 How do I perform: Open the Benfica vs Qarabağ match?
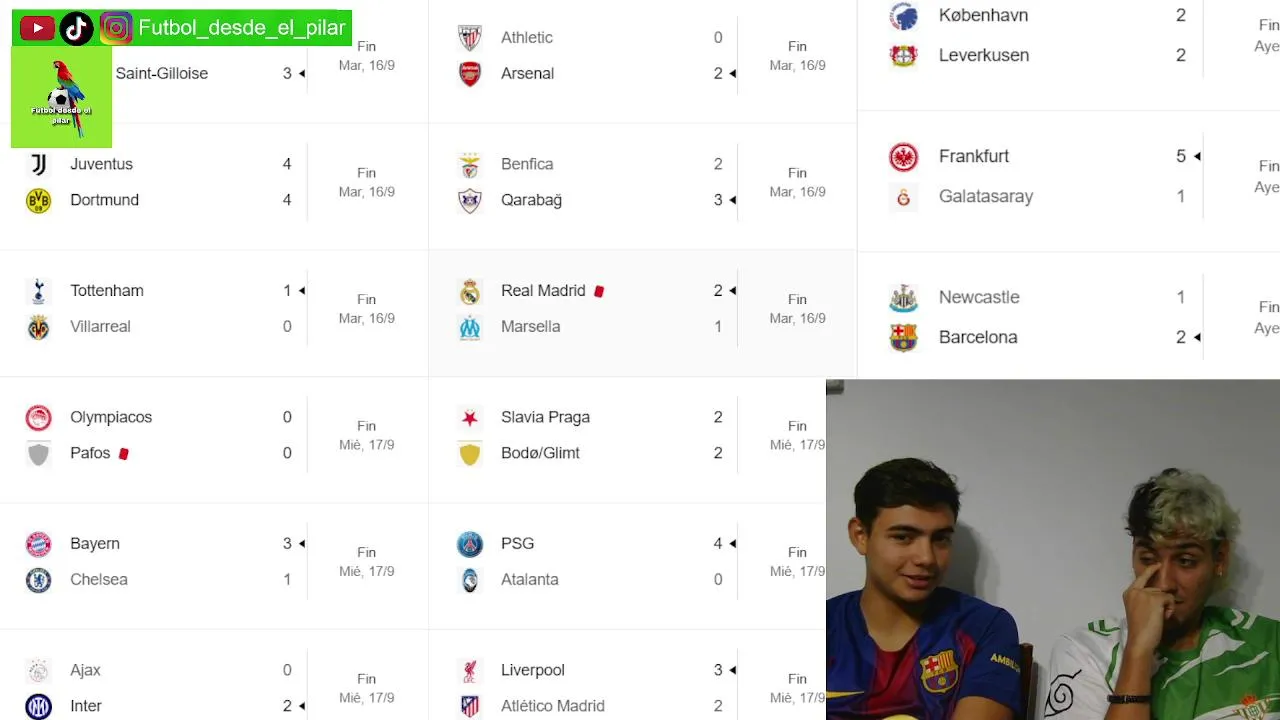642,186
